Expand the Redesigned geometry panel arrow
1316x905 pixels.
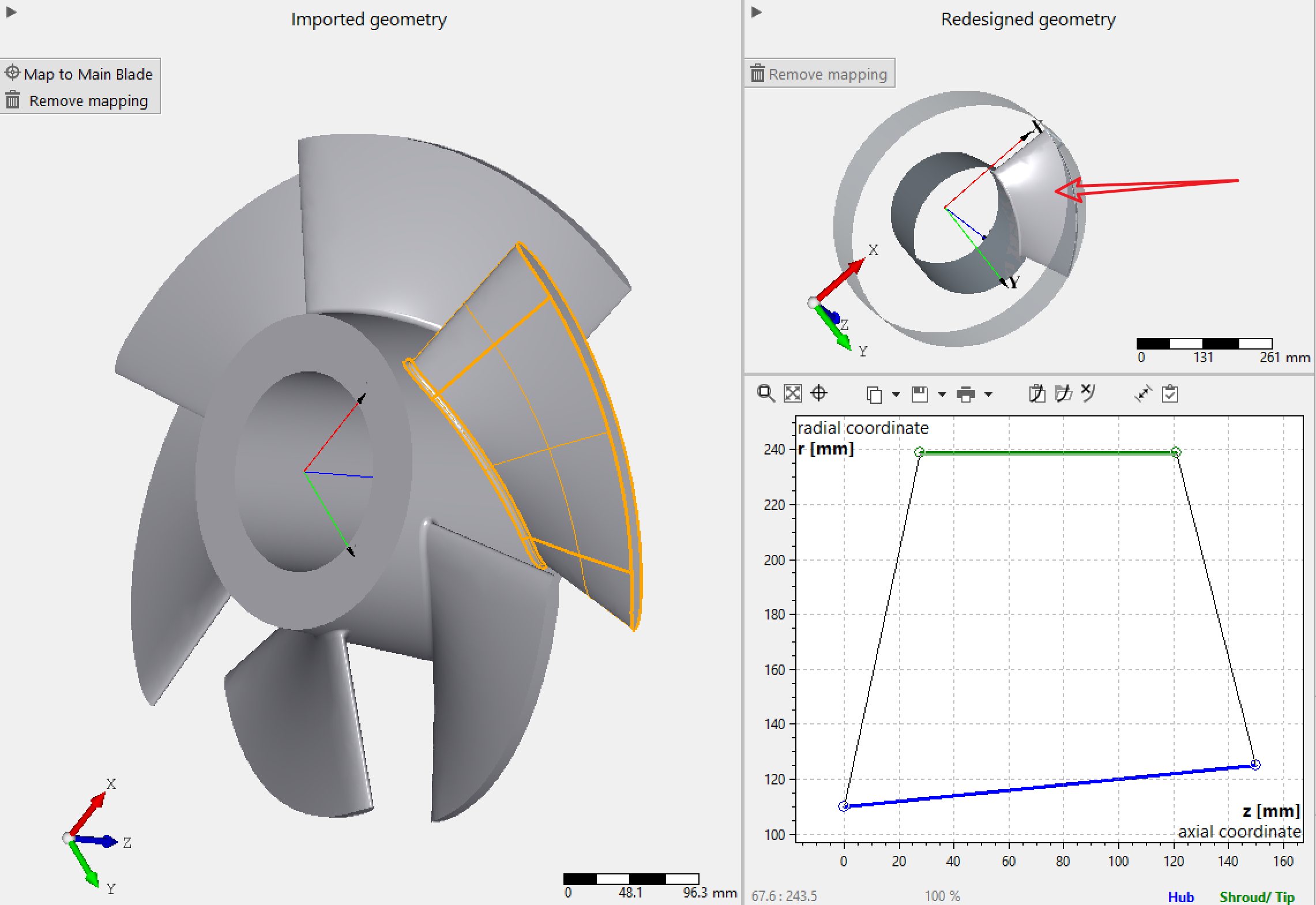(x=757, y=12)
